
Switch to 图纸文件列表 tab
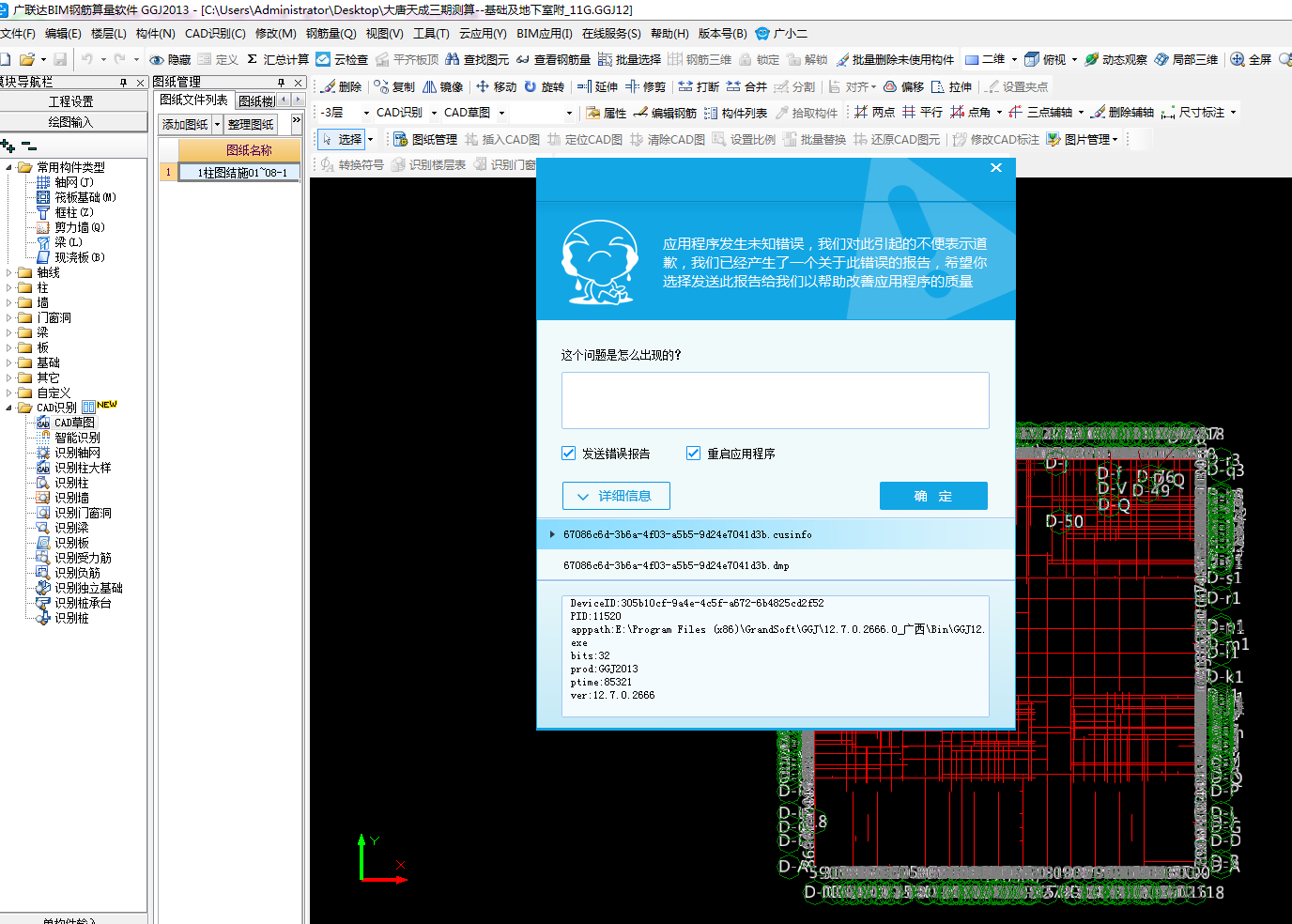193,100
